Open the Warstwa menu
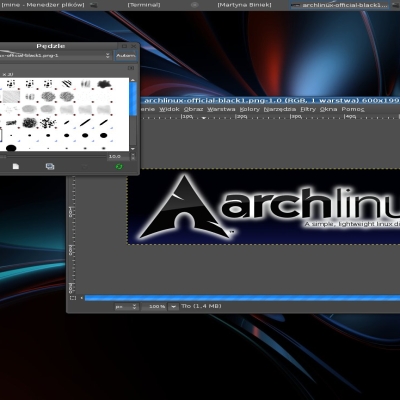 (221, 109)
